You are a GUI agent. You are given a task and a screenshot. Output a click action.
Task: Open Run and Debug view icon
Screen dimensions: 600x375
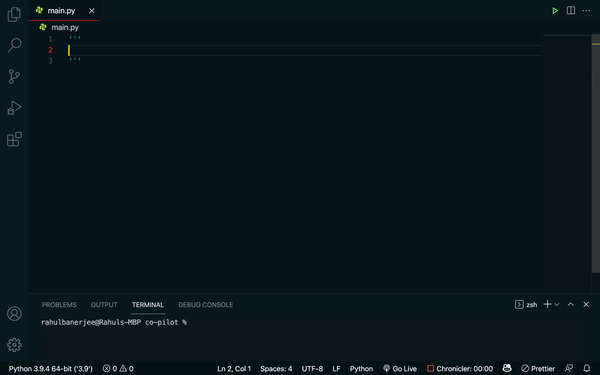click(14, 108)
